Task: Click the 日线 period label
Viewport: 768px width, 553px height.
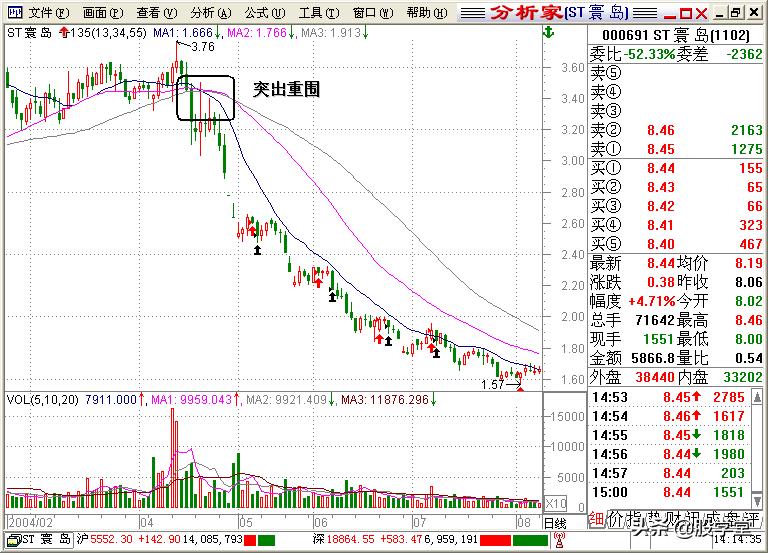Action: [x=555, y=523]
